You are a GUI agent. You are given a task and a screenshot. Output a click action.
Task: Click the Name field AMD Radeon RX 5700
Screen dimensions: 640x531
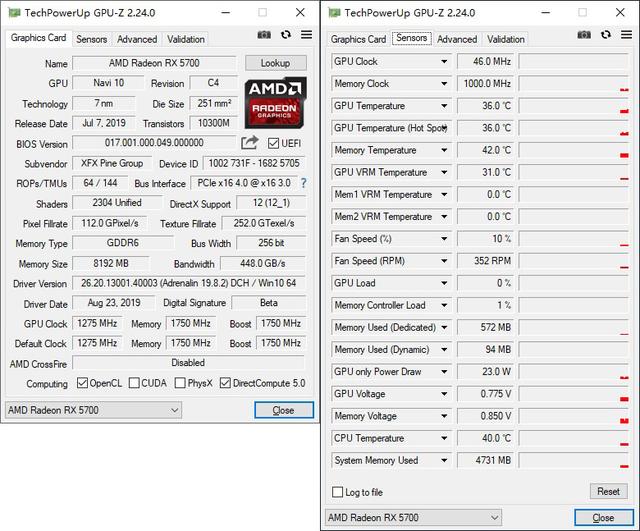pyautogui.click(x=154, y=63)
